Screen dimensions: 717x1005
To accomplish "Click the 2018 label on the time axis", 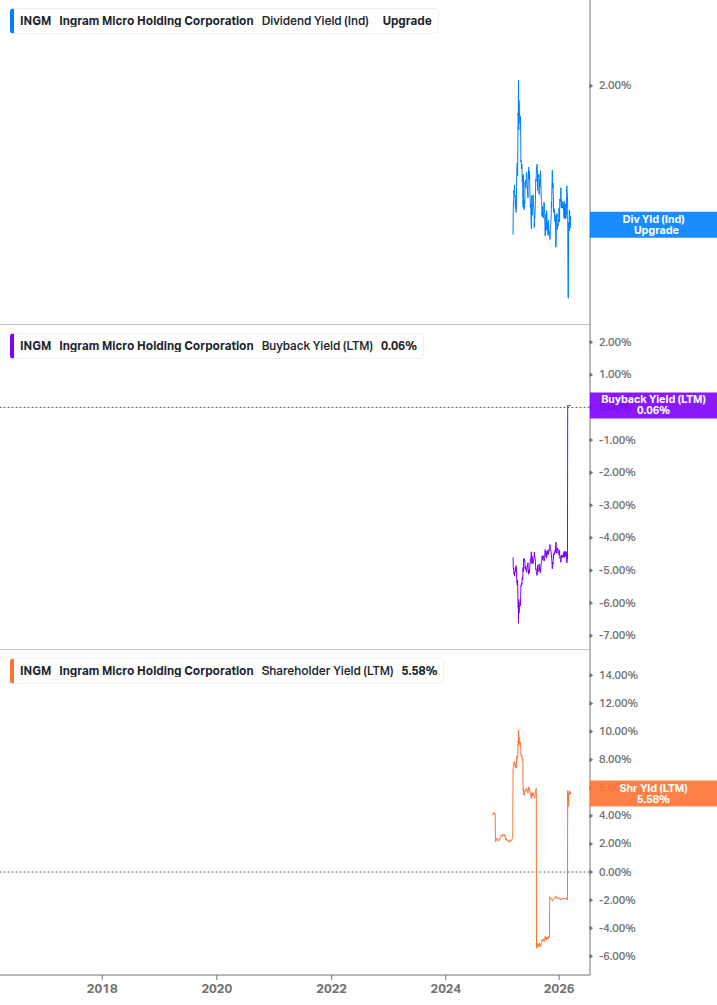I will click(102, 989).
